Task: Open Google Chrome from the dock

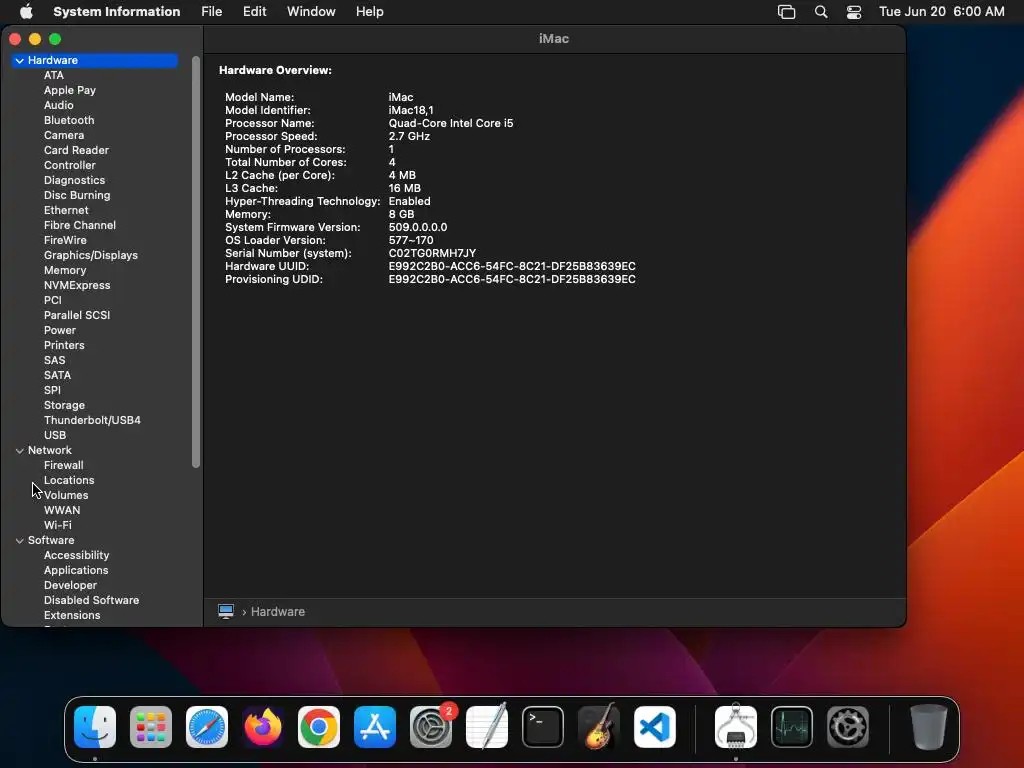Action: point(319,727)
